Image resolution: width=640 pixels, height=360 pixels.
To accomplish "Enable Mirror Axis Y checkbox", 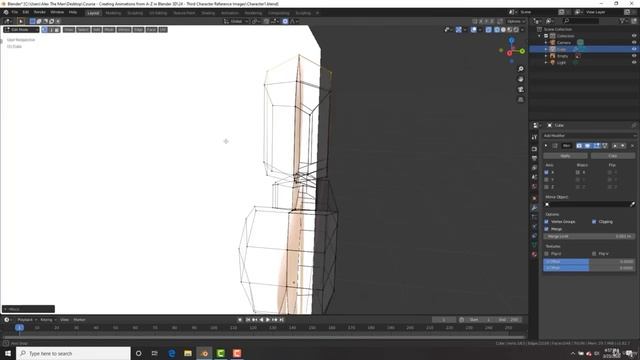I will [x=547, y=180].
